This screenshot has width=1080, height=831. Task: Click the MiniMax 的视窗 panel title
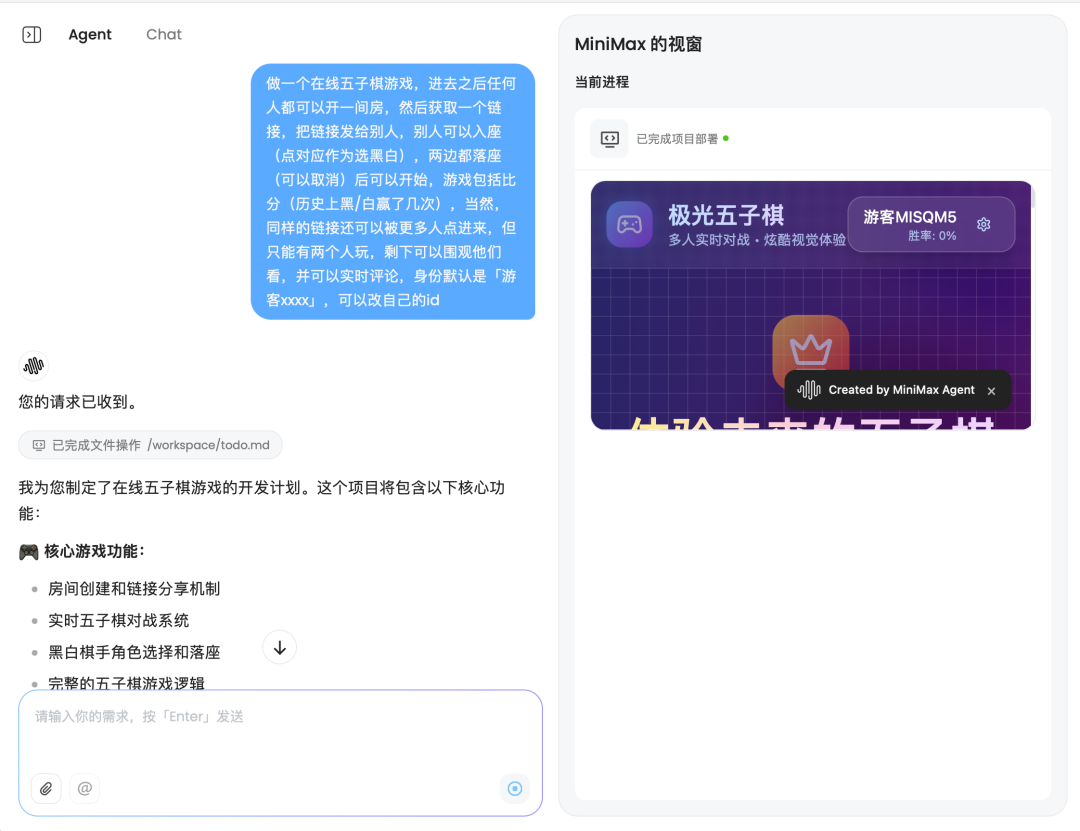point(638,44)
